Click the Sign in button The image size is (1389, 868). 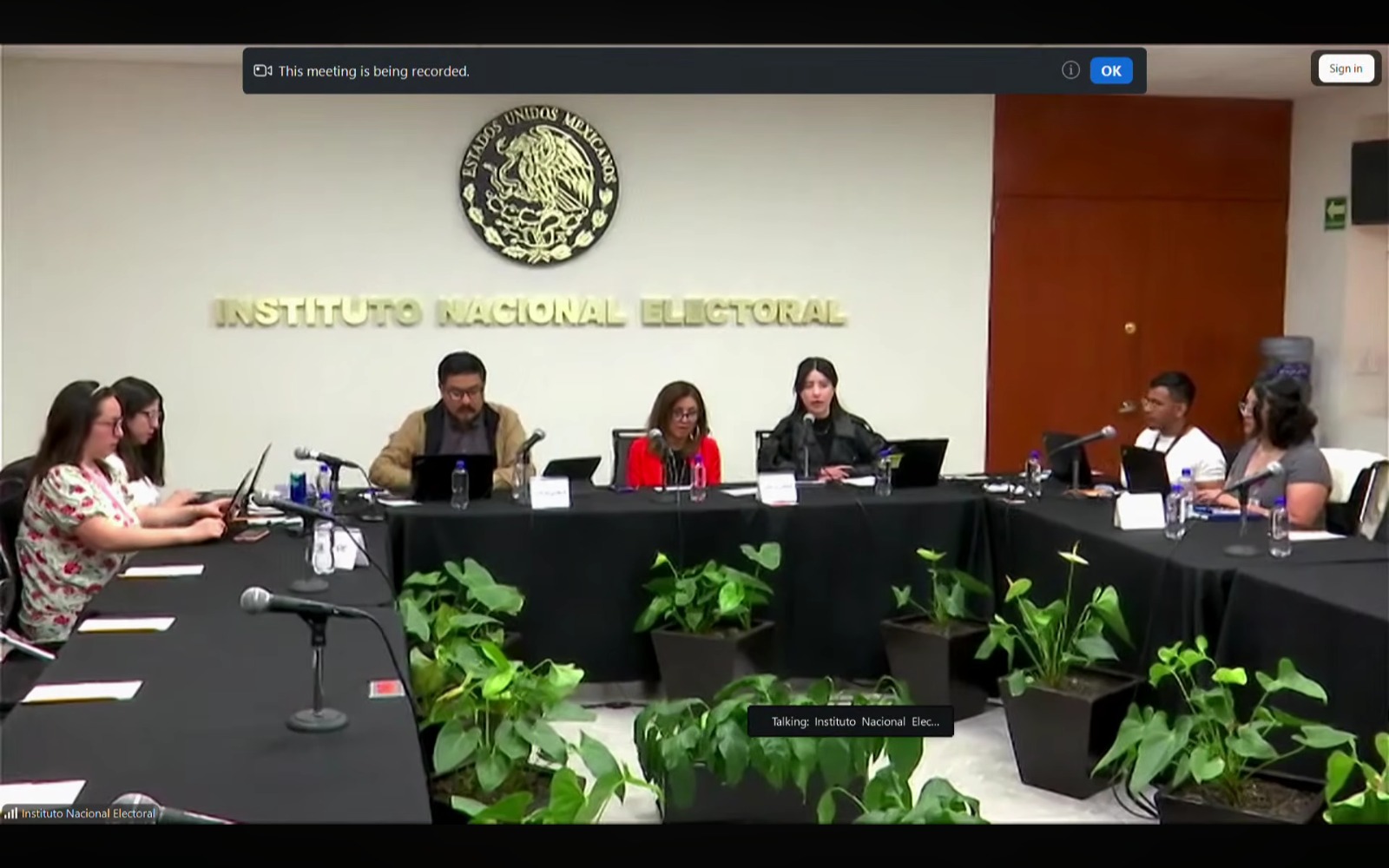[x=1345, y=69]
